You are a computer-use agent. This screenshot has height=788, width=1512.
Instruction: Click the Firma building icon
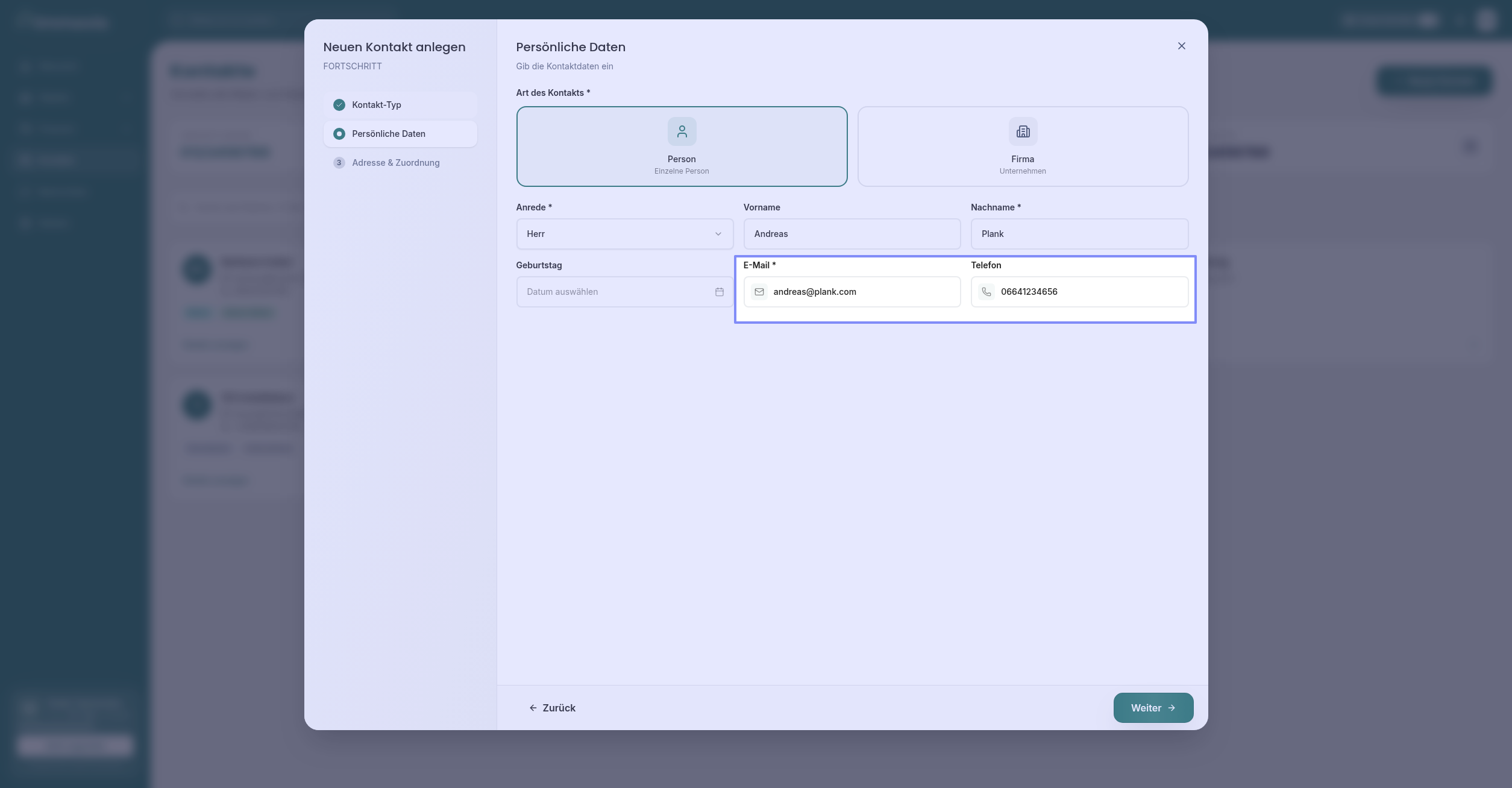pos(1023,131)
